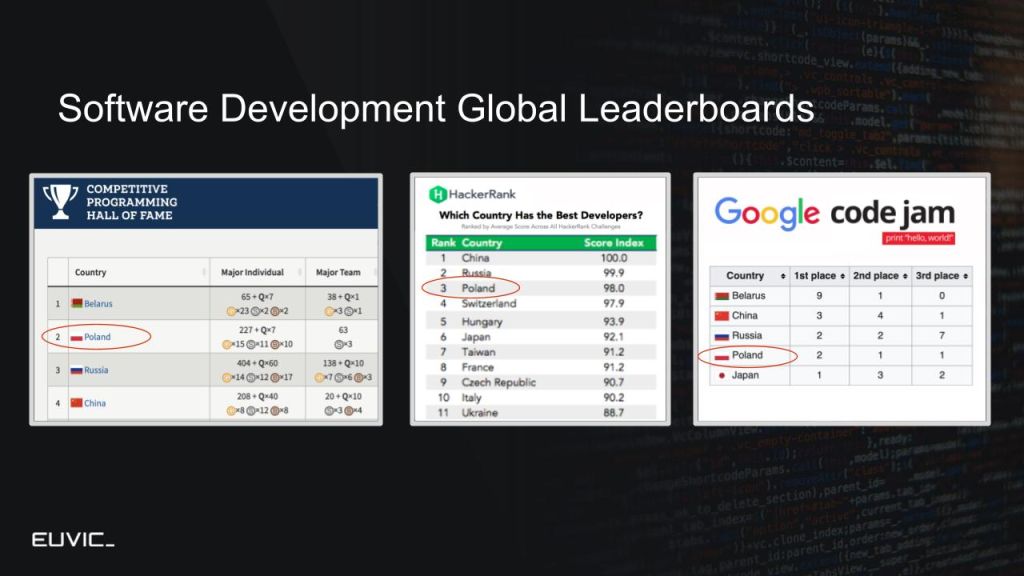Viewport: 1024px width, 576px height.
Task: Click Belarus team score 38 + Q×1
Action: [x=343, y=296]
